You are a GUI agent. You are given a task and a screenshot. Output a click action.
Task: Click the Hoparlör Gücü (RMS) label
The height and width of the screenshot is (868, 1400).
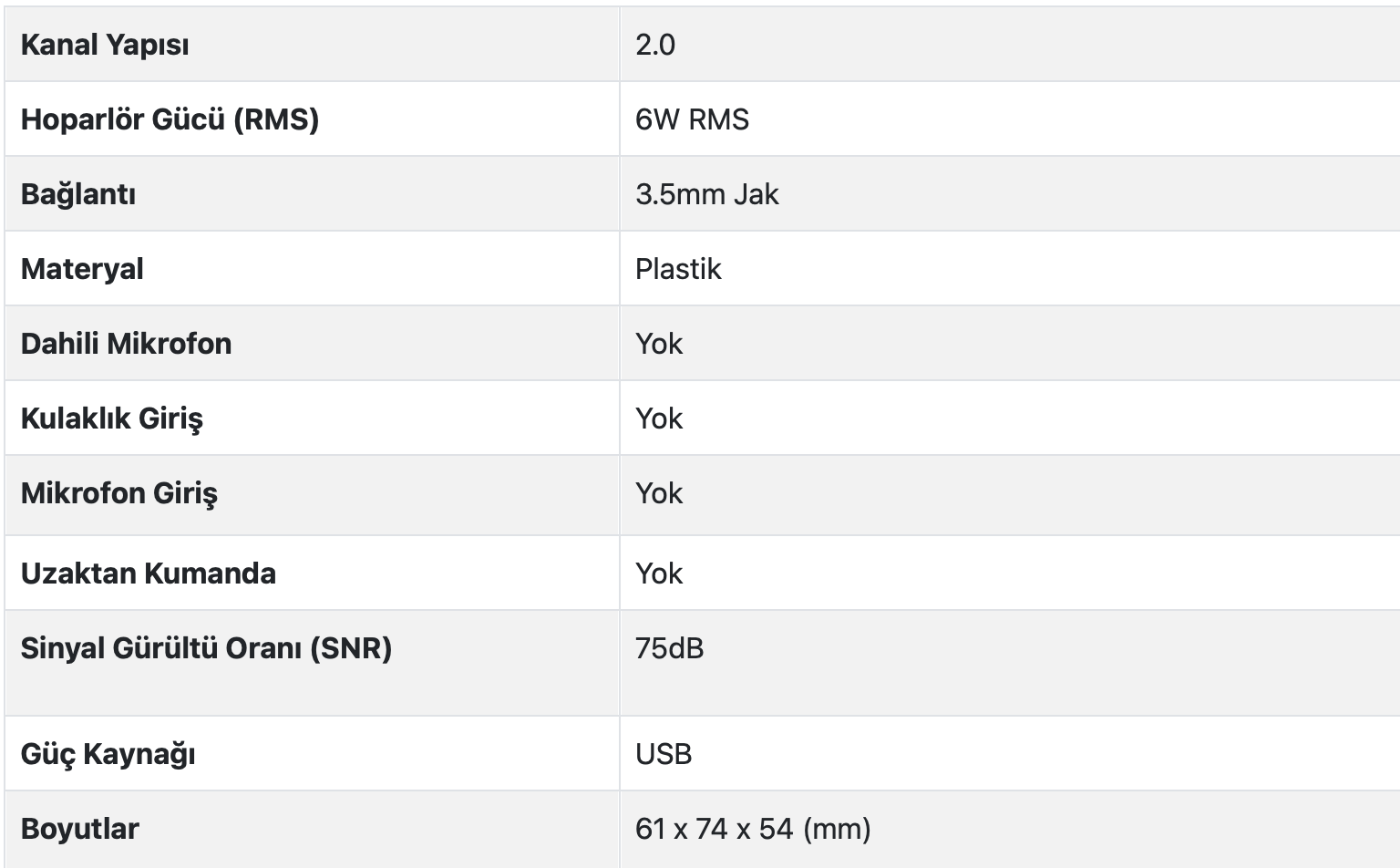coord(170,119)
